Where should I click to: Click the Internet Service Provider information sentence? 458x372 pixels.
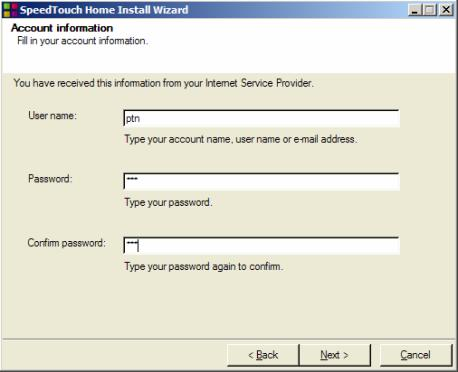[x=164, y=83]
